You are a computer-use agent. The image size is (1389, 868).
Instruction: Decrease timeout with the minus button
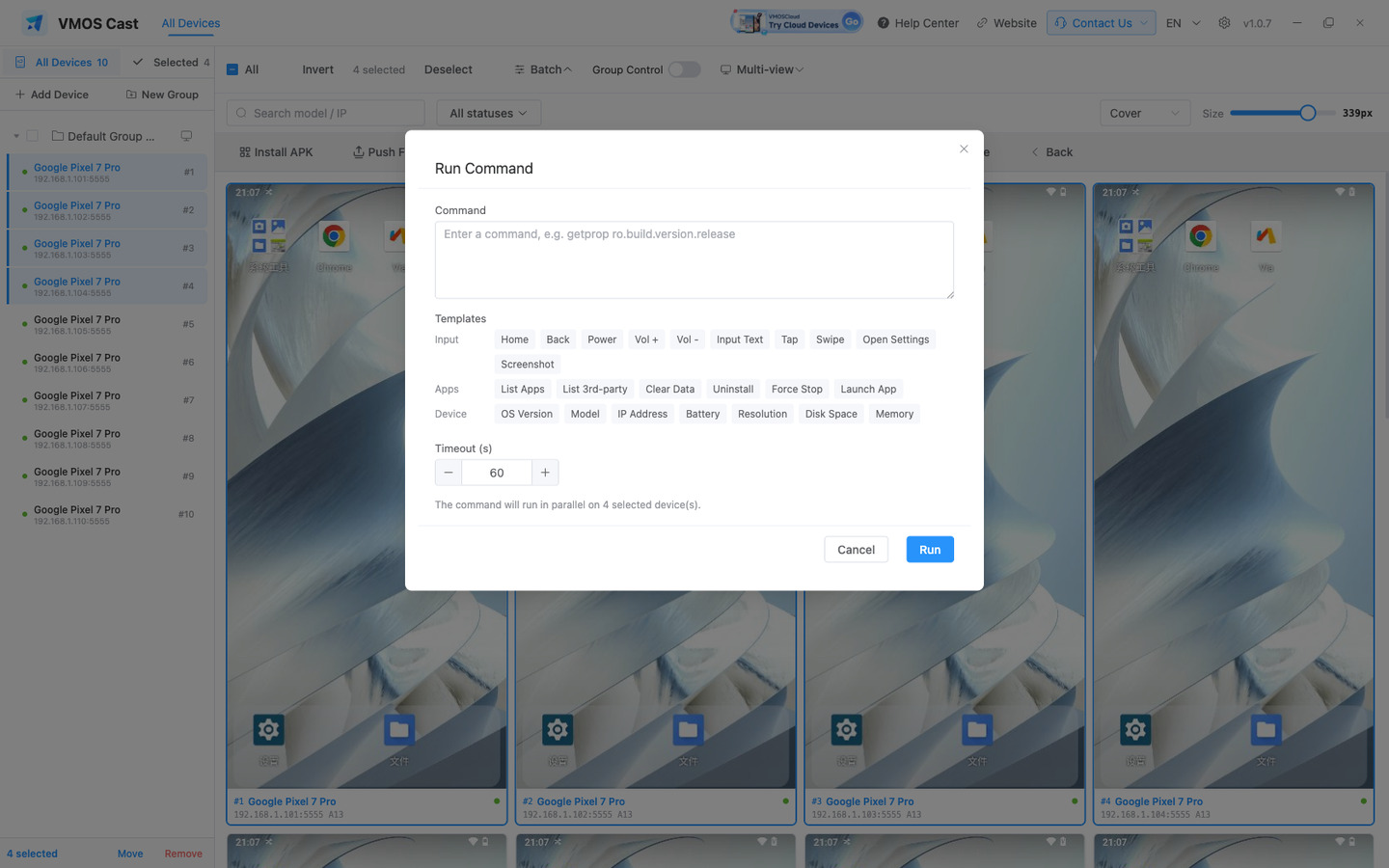[449, 473]
